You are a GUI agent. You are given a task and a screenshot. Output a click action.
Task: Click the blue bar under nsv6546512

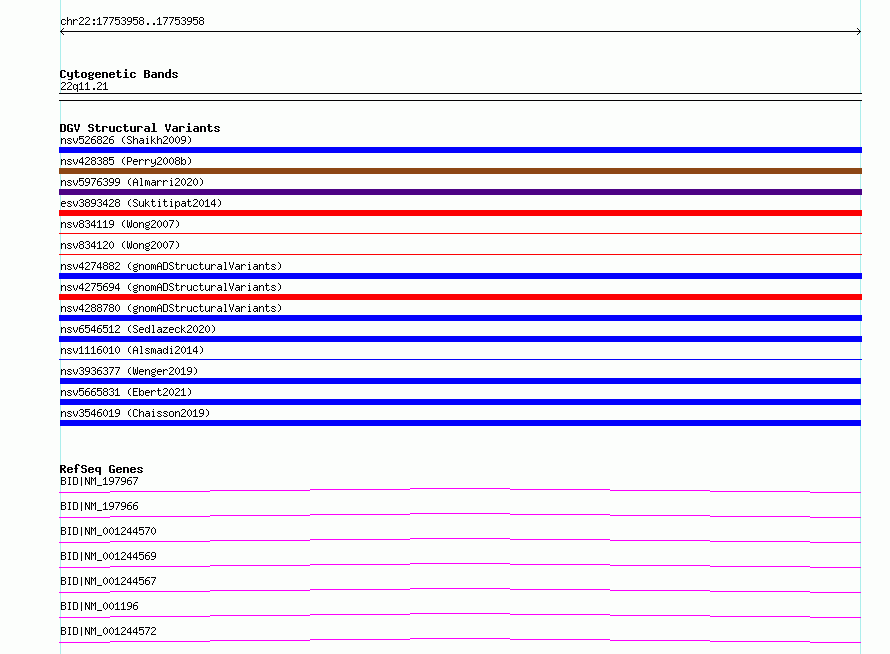[x=460, y=339]
